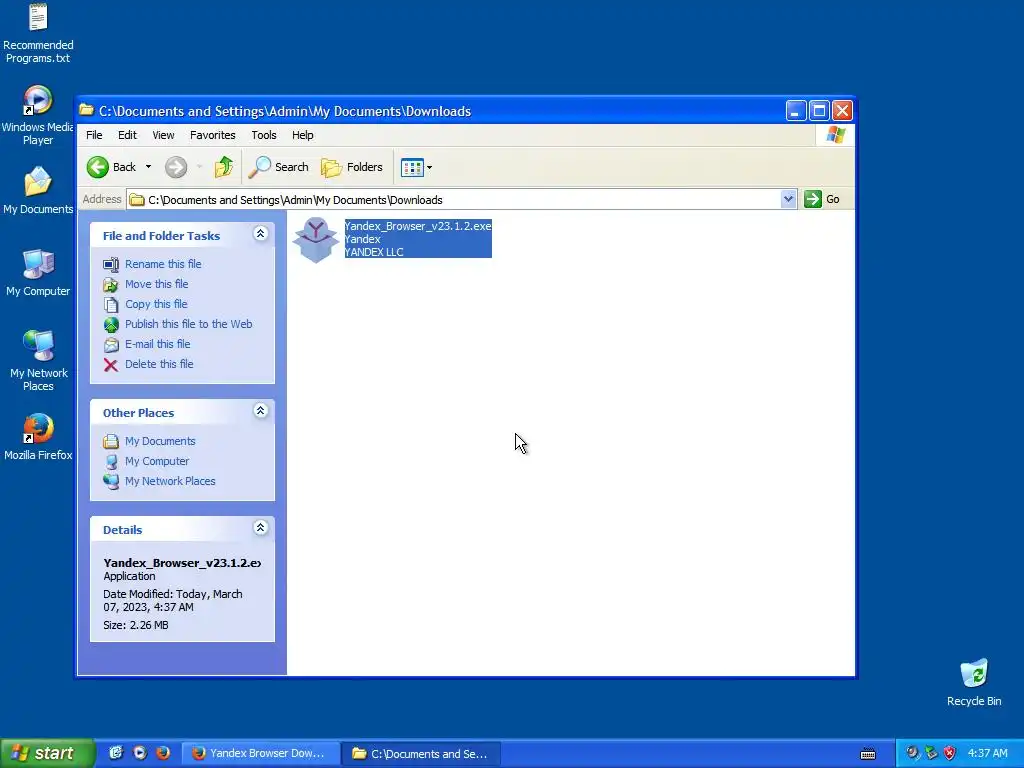Click the Back arrow icon
The image size is (1024, 768).
pos(98,167)
